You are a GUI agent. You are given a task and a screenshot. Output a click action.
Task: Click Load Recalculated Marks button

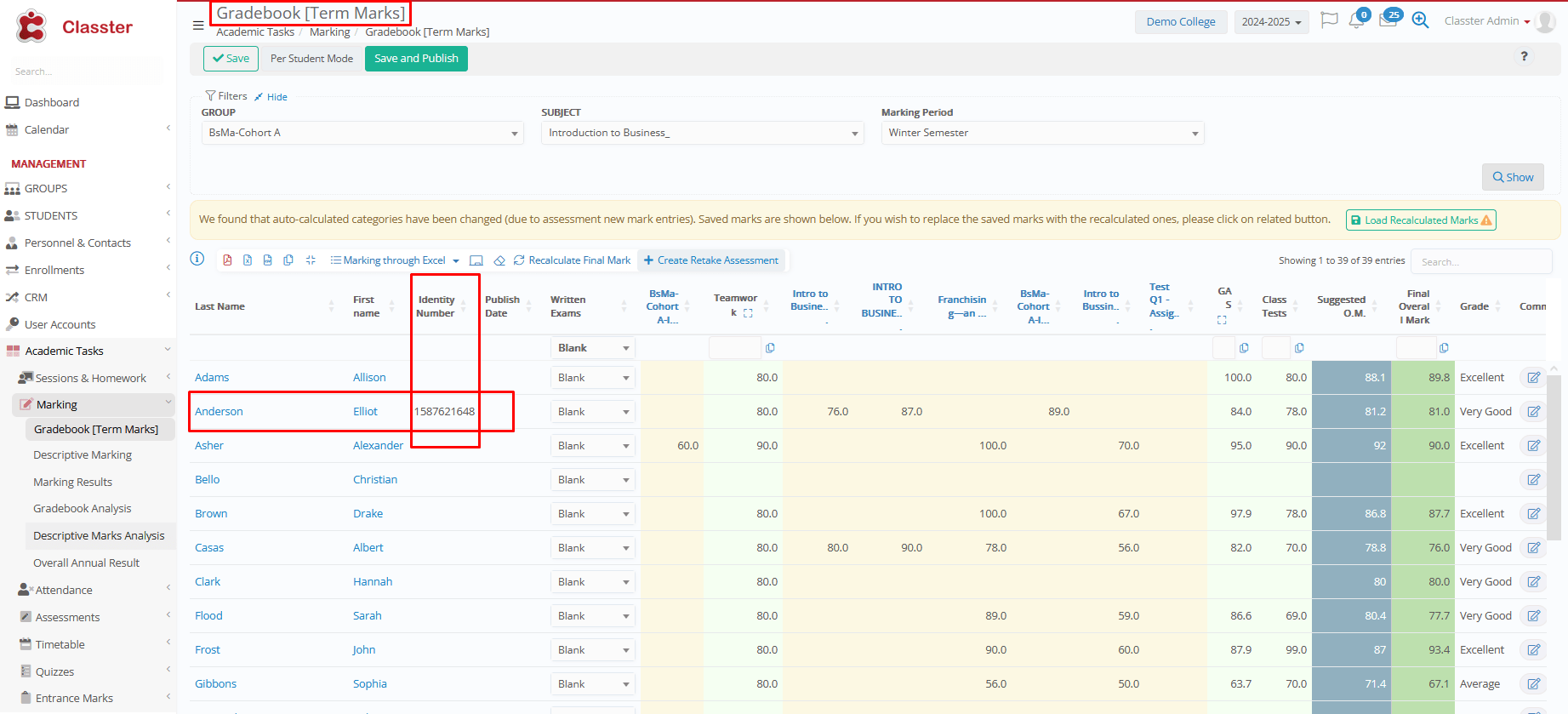(1420, 220)
